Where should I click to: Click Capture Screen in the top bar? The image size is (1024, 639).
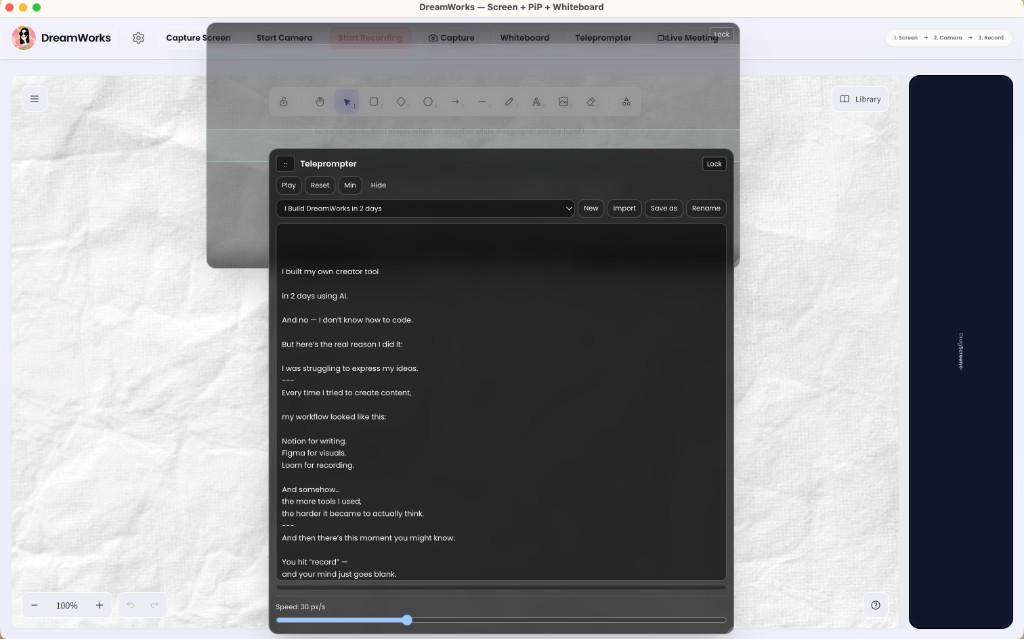198,38
